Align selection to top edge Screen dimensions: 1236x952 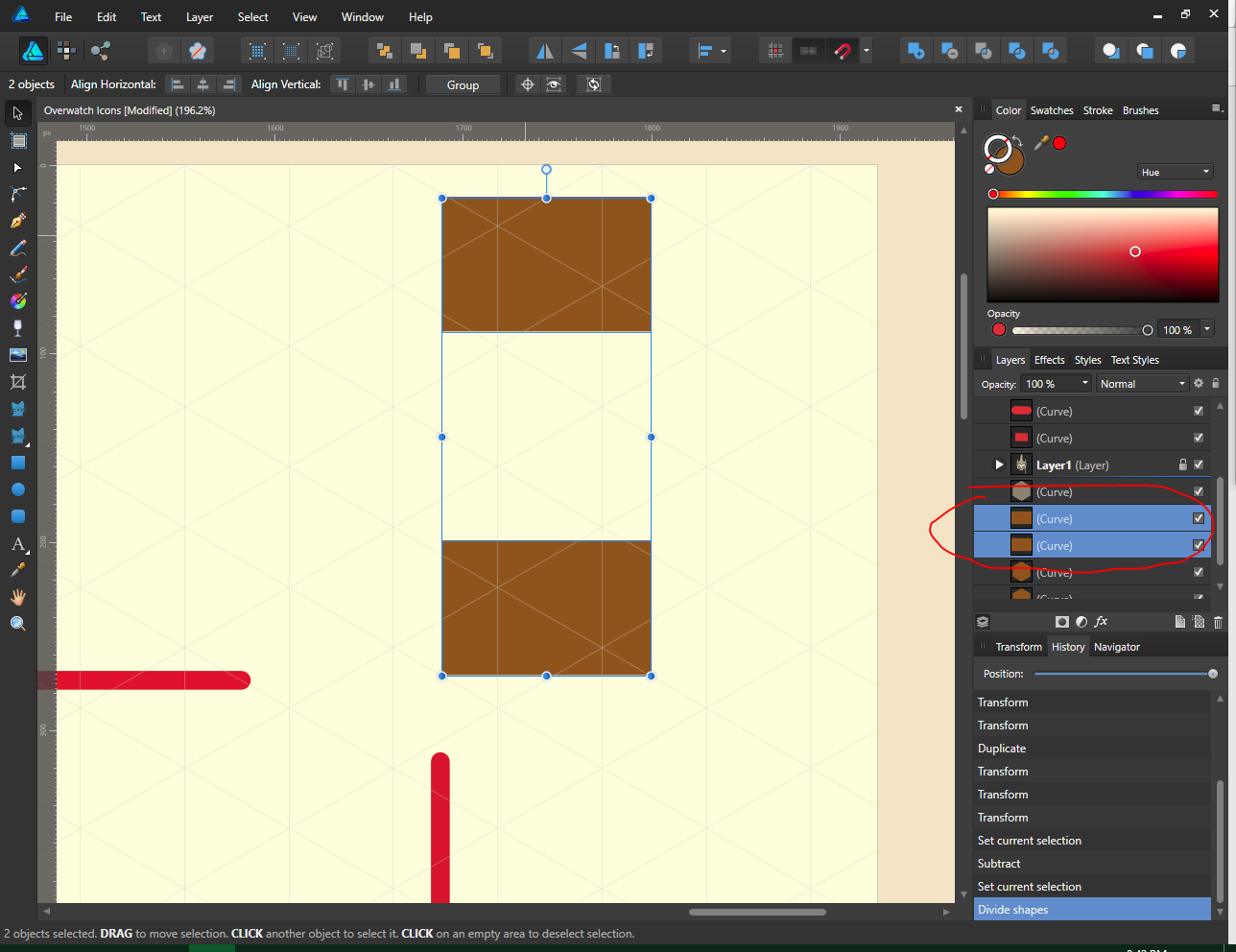(343, 84)
